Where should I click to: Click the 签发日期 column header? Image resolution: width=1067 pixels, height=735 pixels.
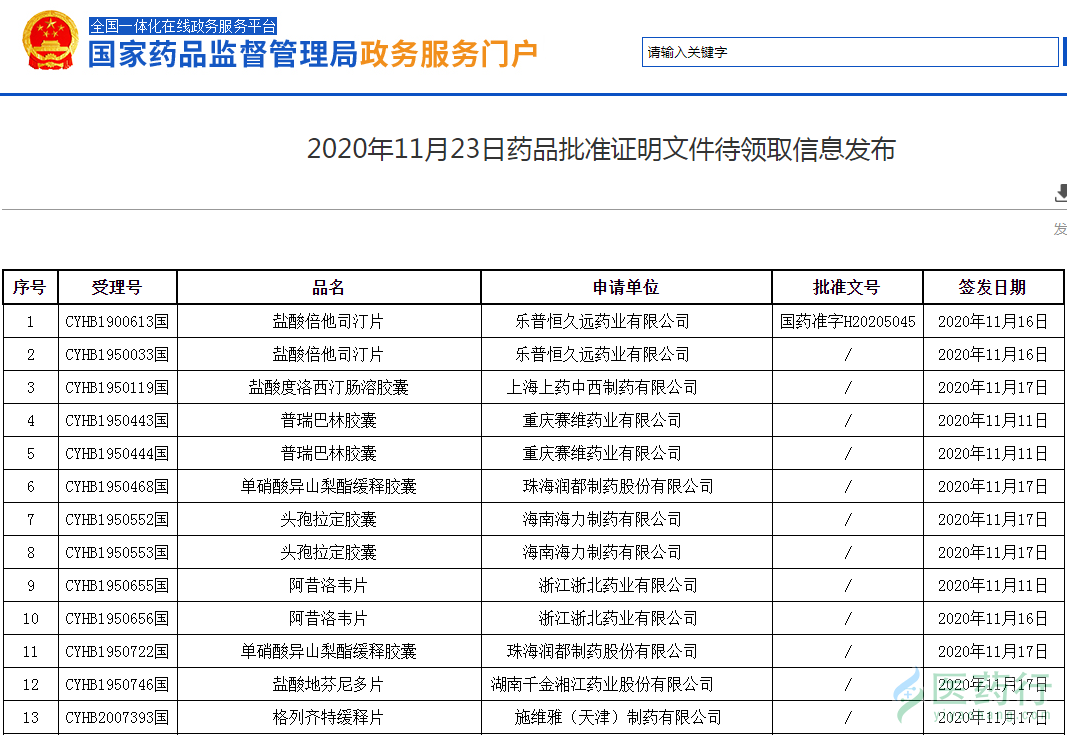(993, 287)
